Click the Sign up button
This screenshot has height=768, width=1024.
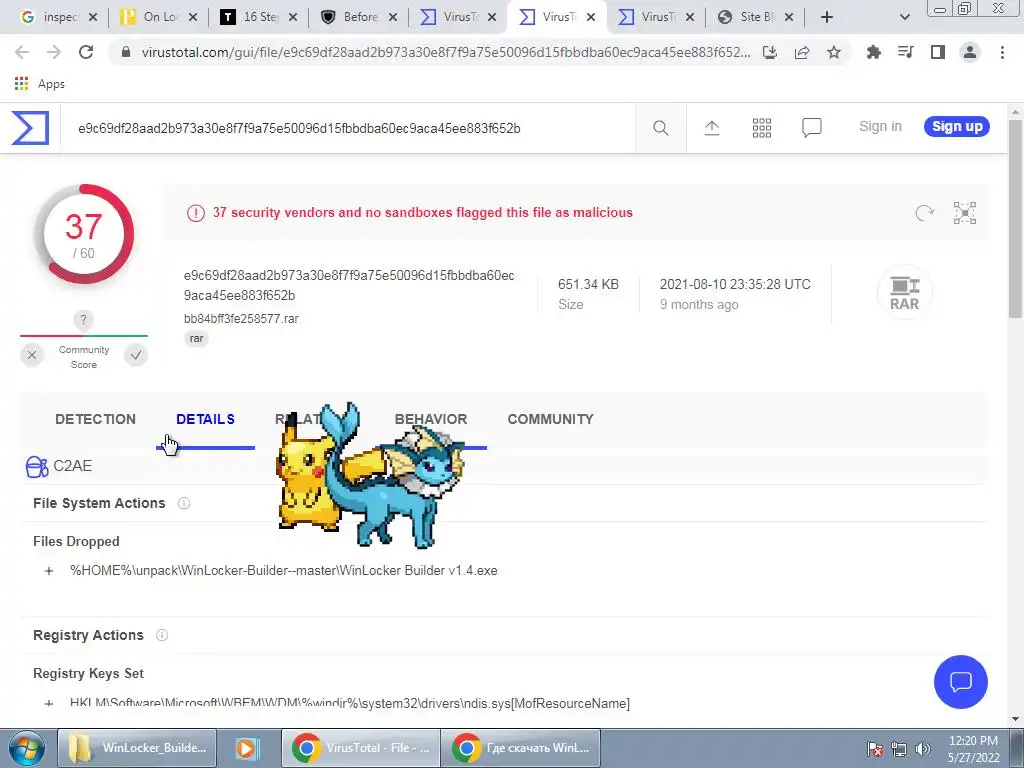pyautogui.click(x=957, y=127)
